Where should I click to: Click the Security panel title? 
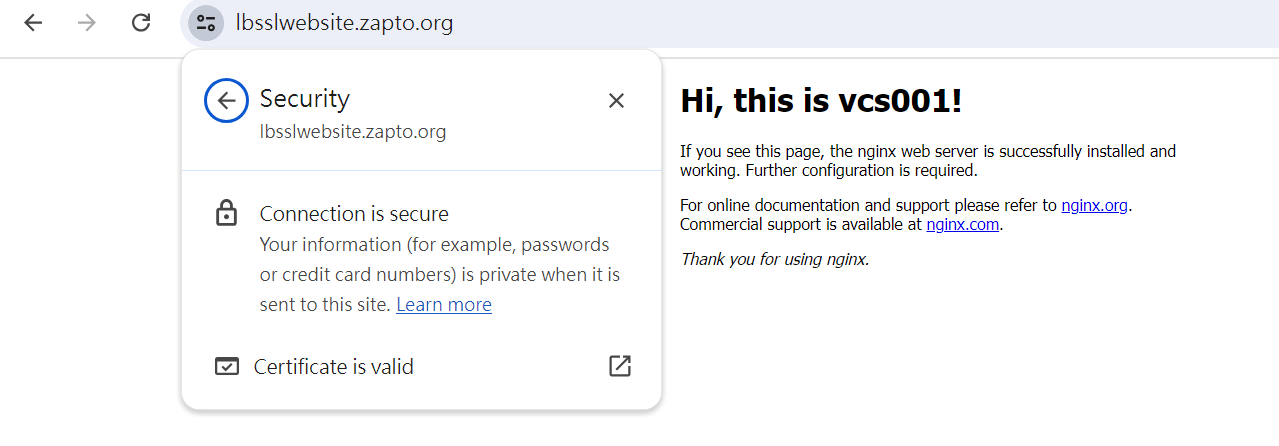click(305, 99)
